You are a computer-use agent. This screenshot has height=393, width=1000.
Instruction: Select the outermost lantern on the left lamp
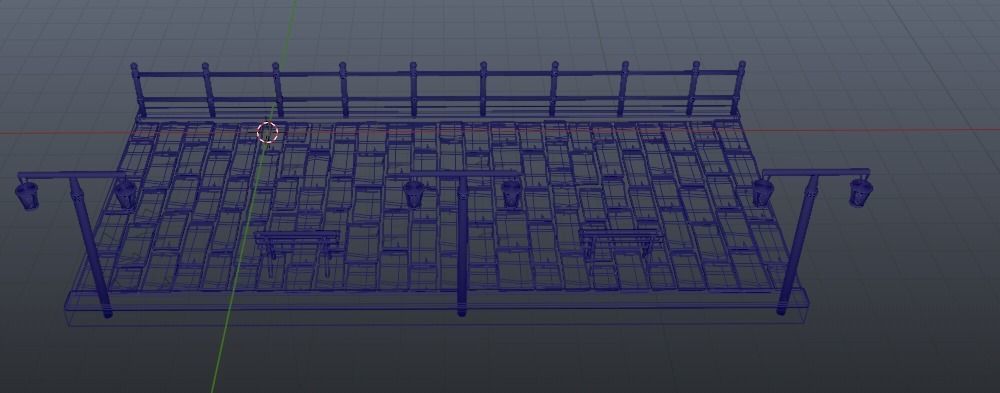(27, 195)
